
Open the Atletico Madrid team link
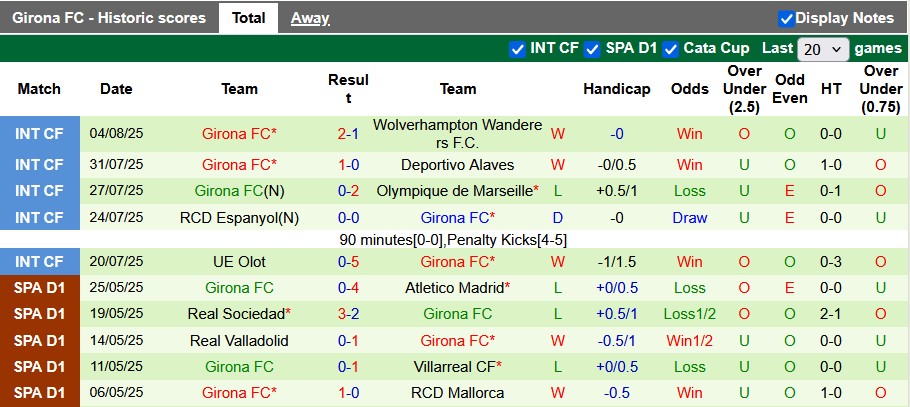pos(455,288)
